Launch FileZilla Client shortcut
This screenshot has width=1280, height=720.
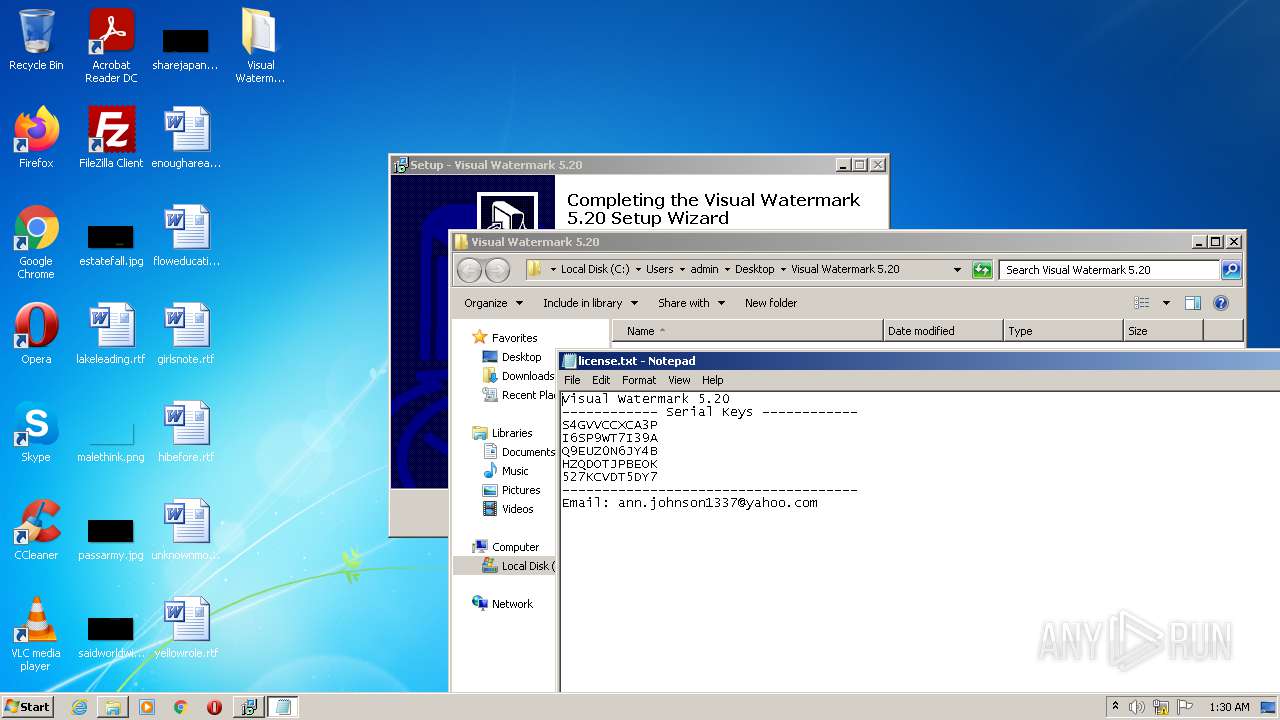111,138
